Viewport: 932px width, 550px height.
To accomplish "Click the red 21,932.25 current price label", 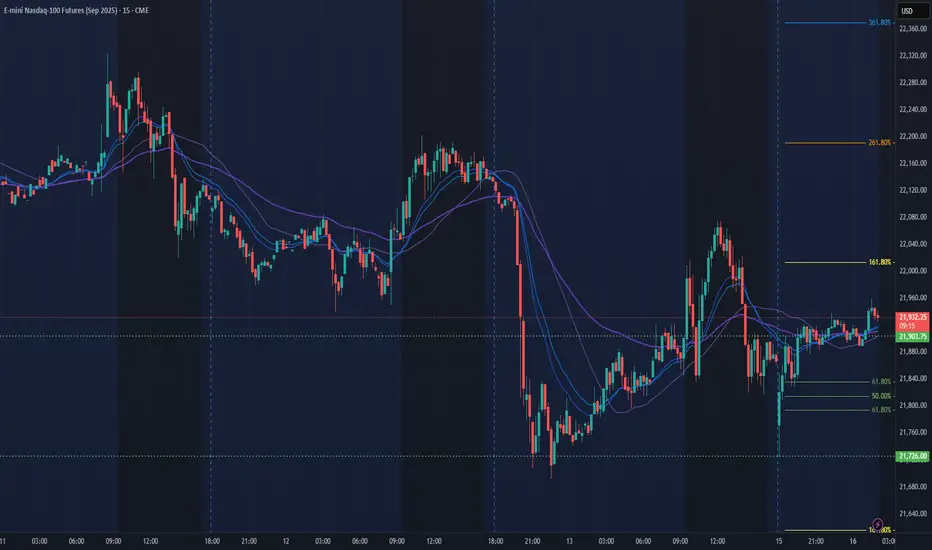I will (912, 318).
